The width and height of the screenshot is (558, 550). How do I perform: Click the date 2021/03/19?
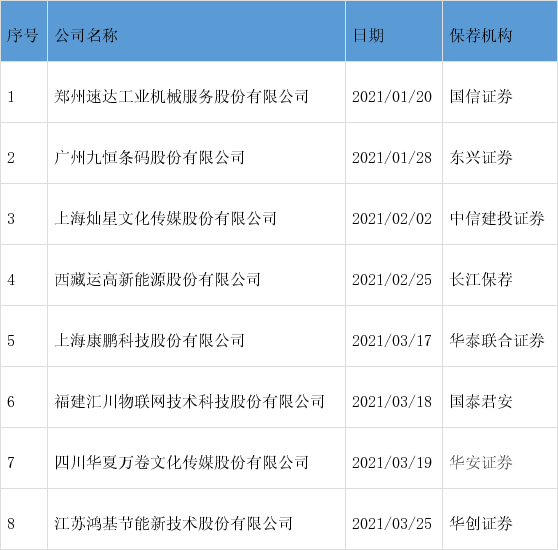pos(392,463)
